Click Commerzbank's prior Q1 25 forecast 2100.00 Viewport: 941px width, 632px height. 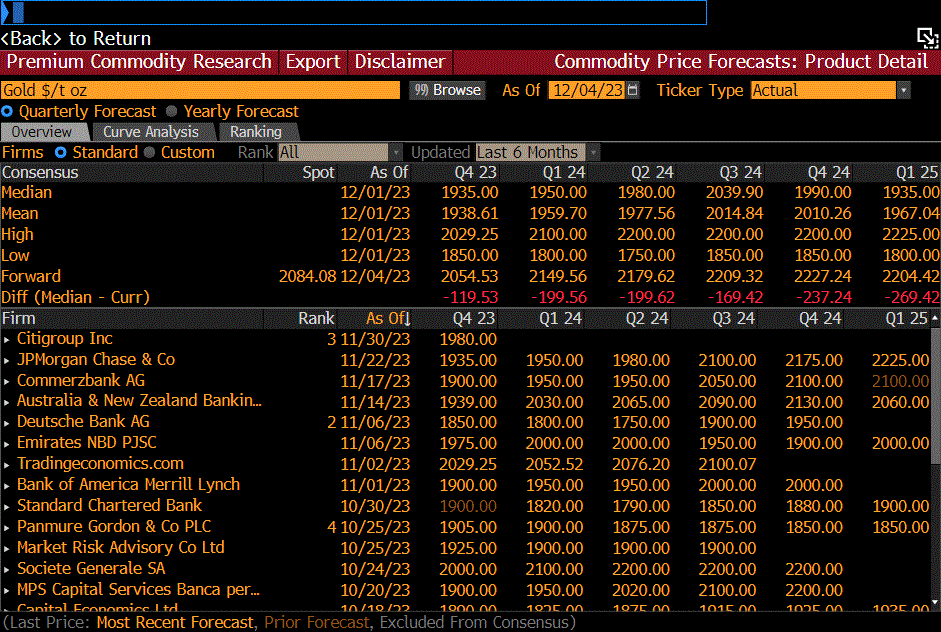coord(900,381)
